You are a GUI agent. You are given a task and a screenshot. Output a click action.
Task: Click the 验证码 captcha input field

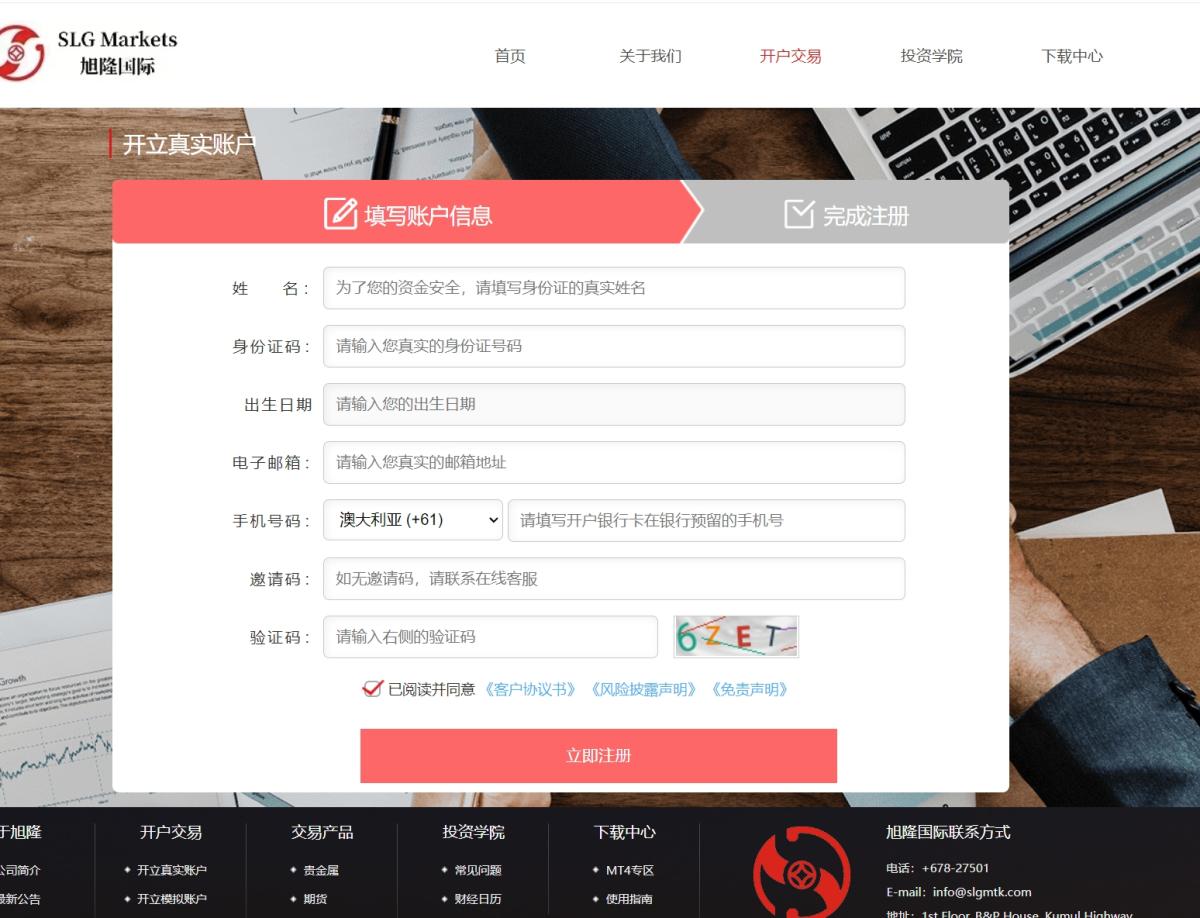click(x=490, y=637)
